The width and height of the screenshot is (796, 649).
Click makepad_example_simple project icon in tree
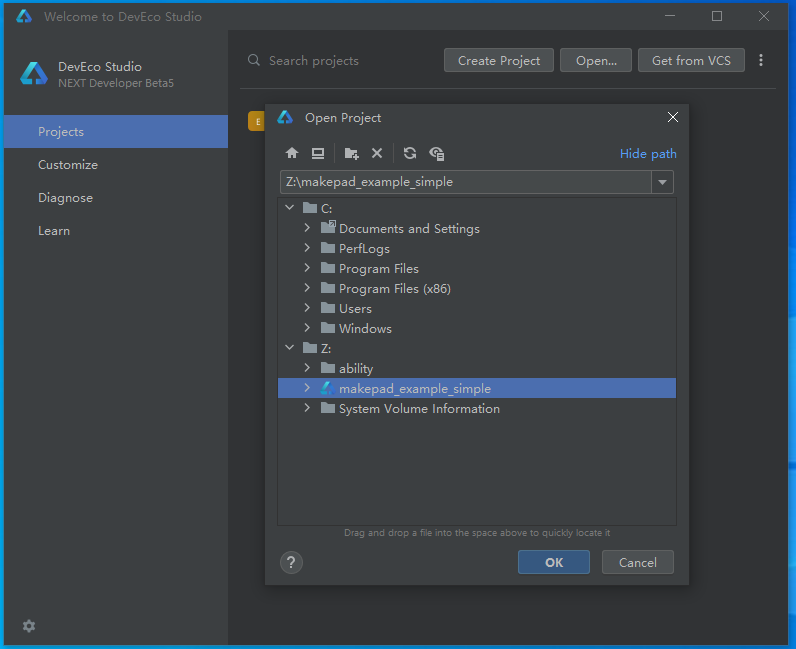(x=328, y=388)
